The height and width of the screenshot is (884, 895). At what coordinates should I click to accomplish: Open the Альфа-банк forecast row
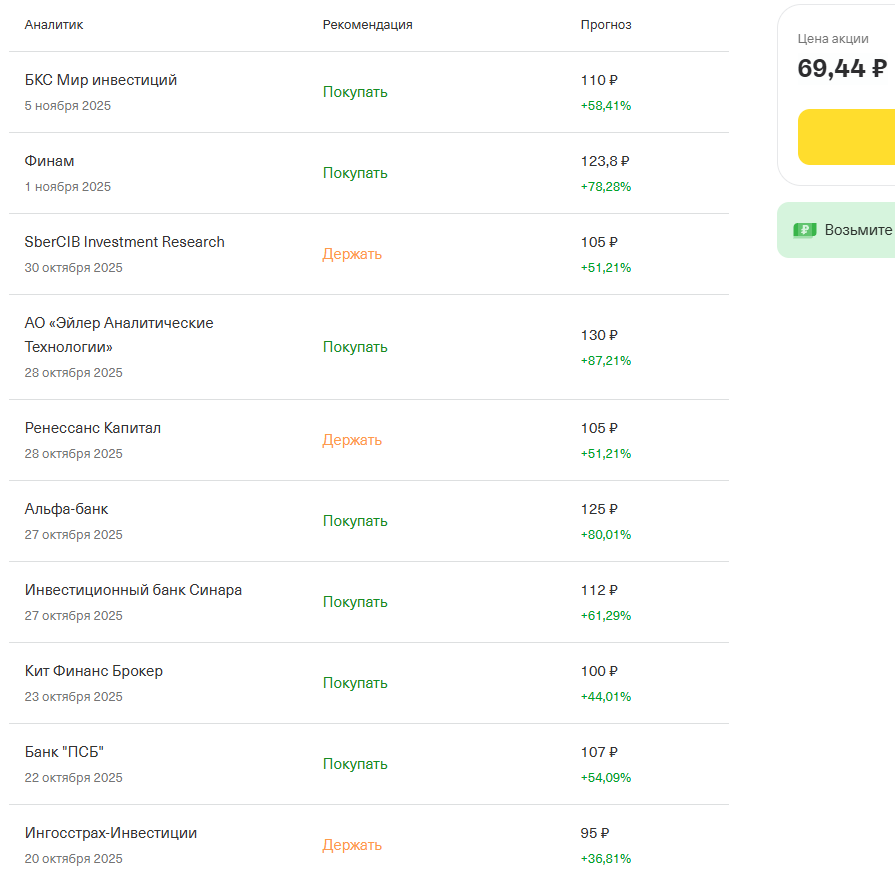[67, 509]
